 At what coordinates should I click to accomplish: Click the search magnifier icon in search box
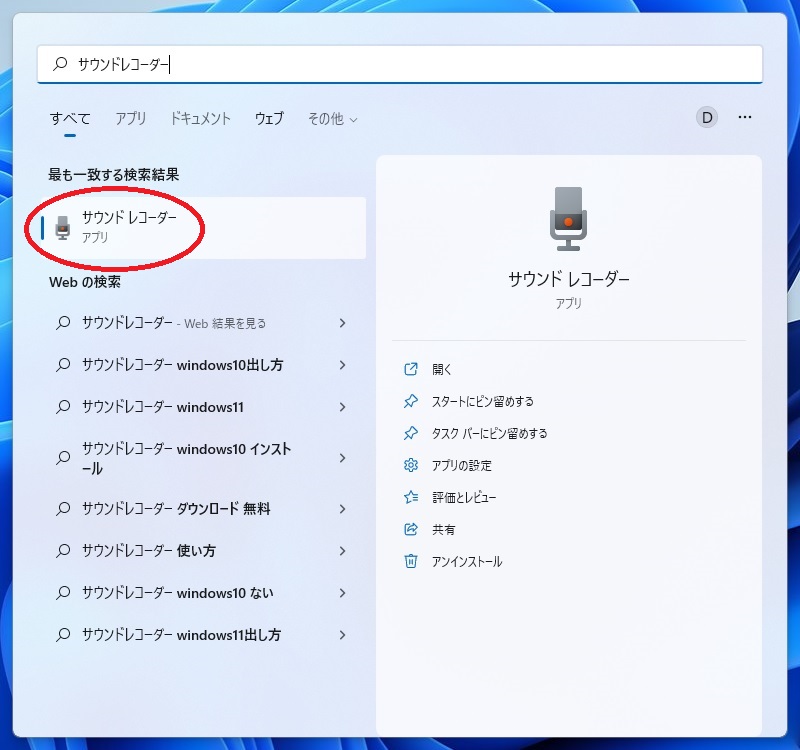tap(60, 64)
